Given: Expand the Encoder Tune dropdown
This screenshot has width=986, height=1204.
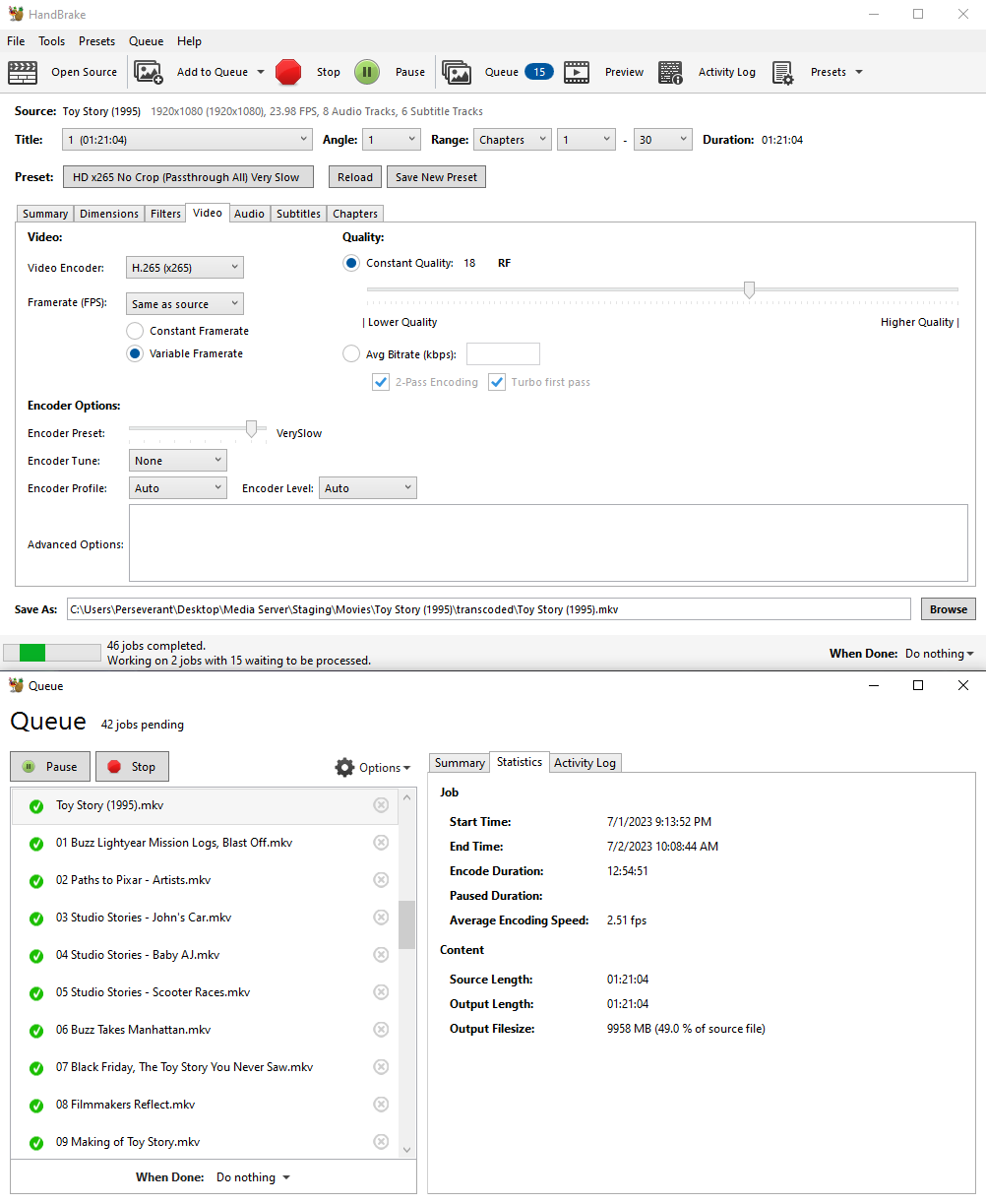Looking at the screenshot, I should point(178,461).
